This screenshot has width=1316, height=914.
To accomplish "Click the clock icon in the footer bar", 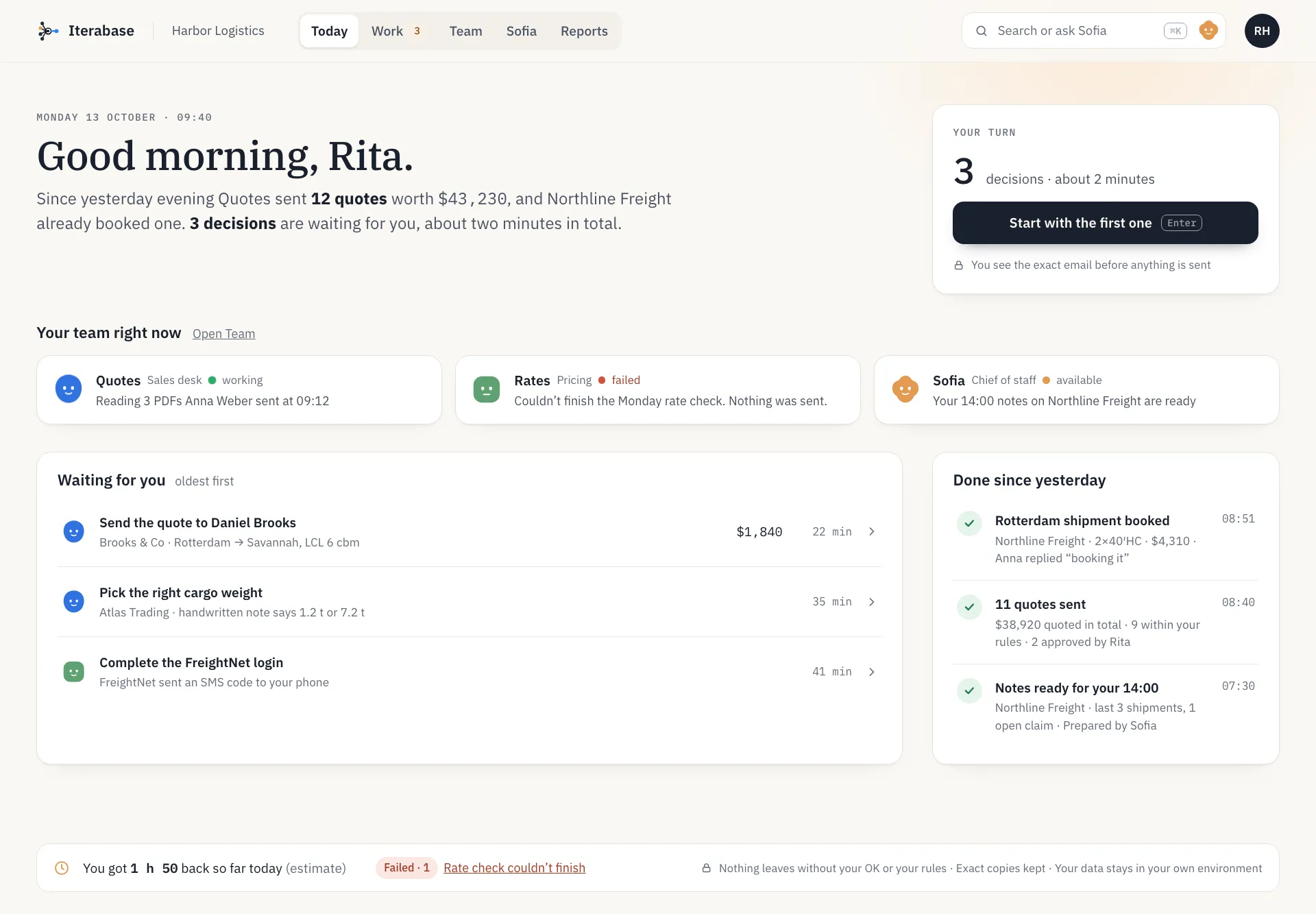I will pyautogui.click(x=62, y=868).
